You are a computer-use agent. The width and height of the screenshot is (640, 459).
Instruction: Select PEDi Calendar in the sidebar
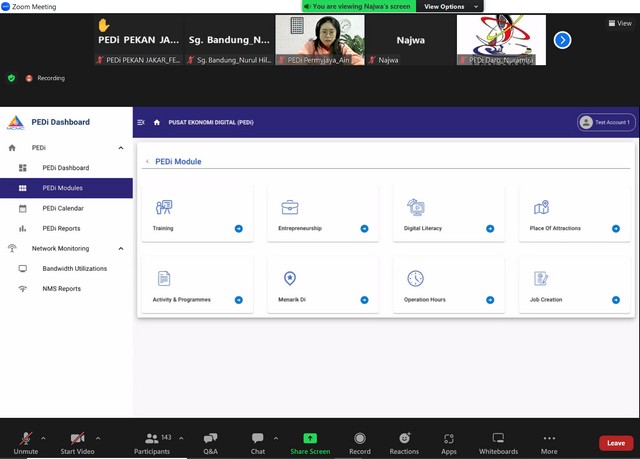[x=63, y=208]
